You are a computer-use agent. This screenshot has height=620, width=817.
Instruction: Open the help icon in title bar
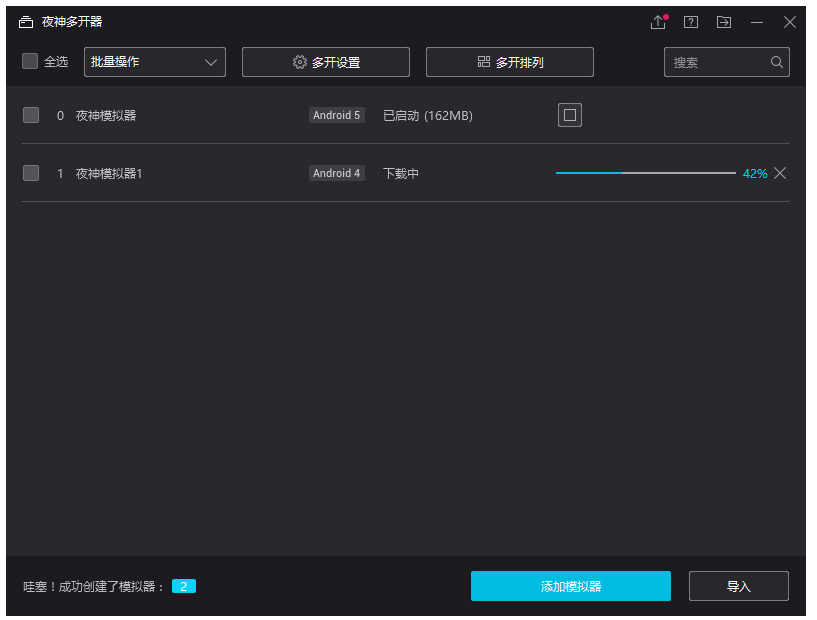(690, 21)
